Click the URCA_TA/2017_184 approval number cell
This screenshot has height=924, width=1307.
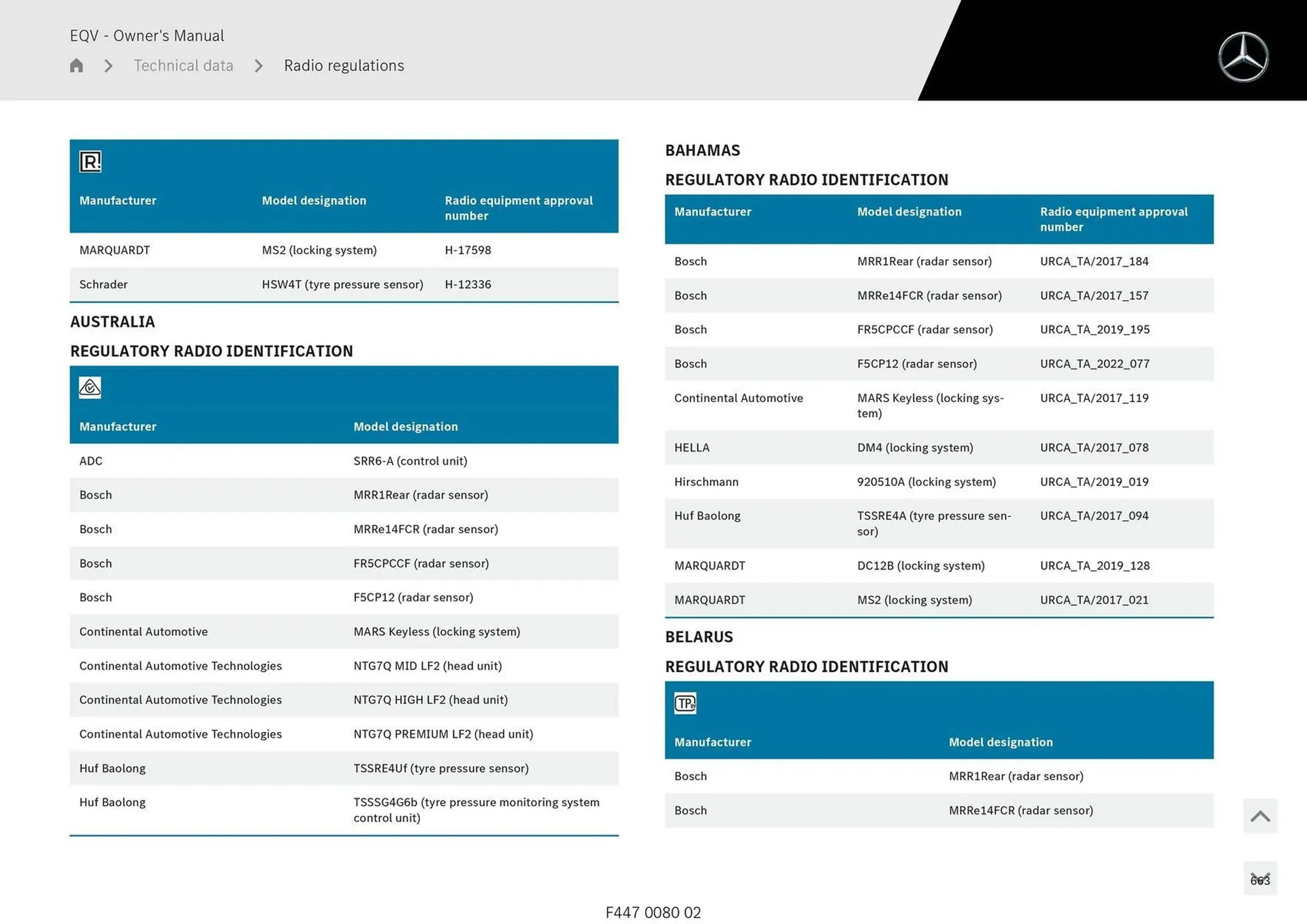tap(1094, 261)
